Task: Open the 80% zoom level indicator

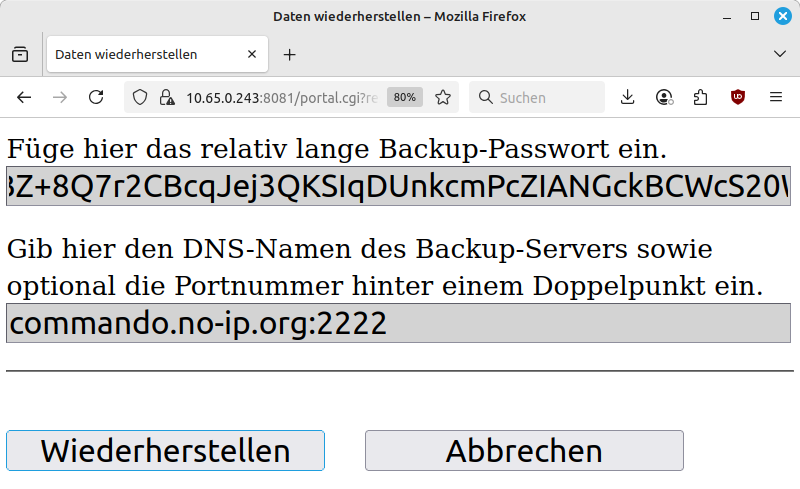Action: 405,97
